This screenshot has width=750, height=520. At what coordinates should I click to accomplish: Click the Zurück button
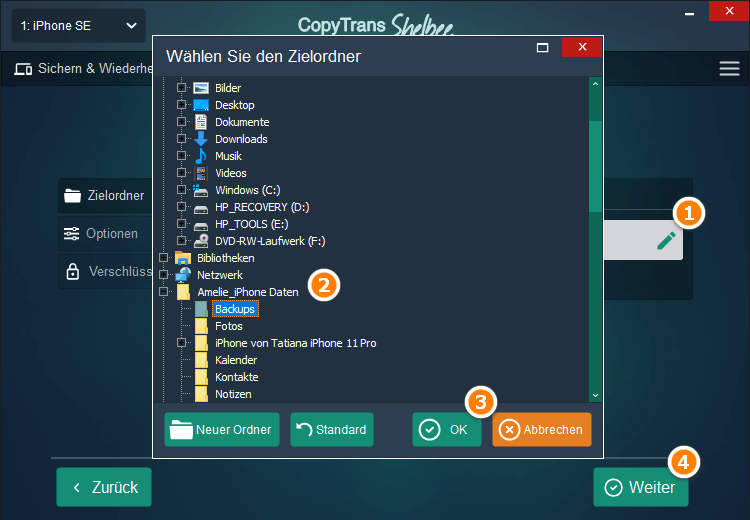pyautogui.click(x=104, y=487)
